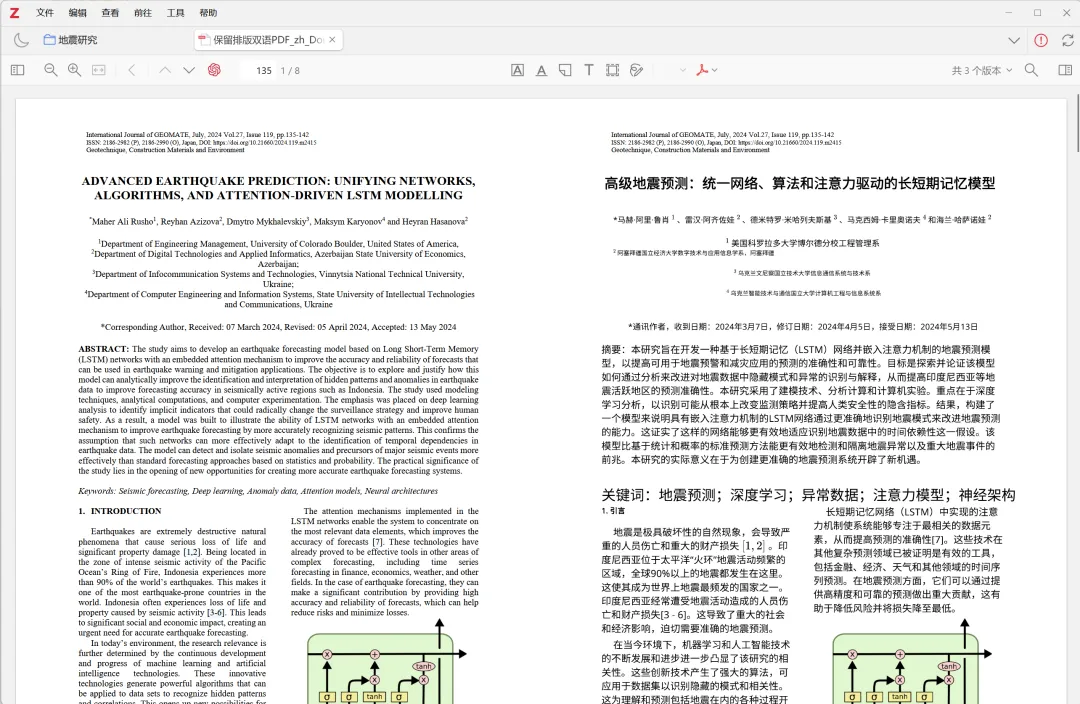Open the red AI assistant icon
The height and width of the screenshot is (704, 1080).
[x=214, y=70]
